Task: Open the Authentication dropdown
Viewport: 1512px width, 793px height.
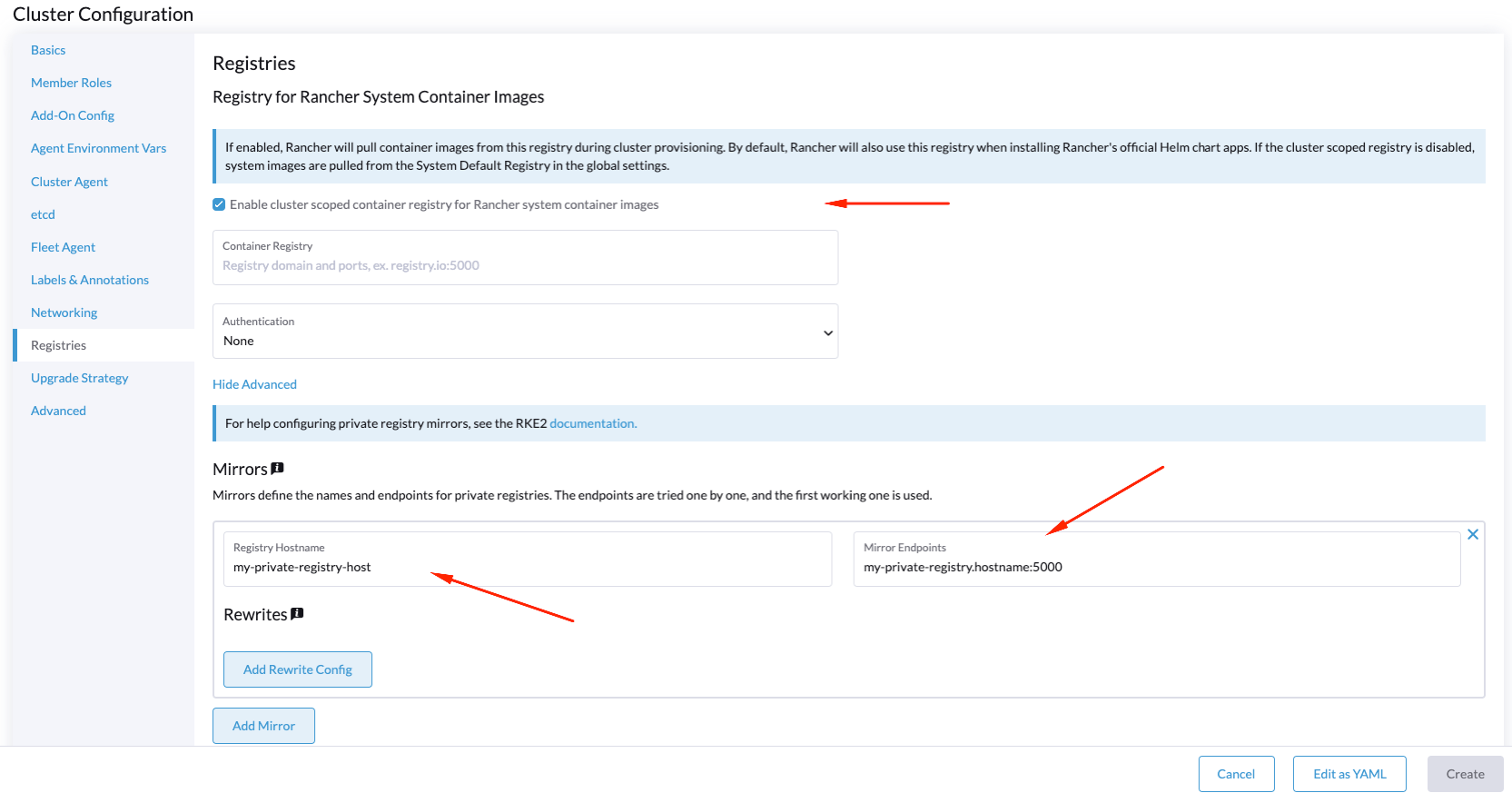Action: point(525,332)
